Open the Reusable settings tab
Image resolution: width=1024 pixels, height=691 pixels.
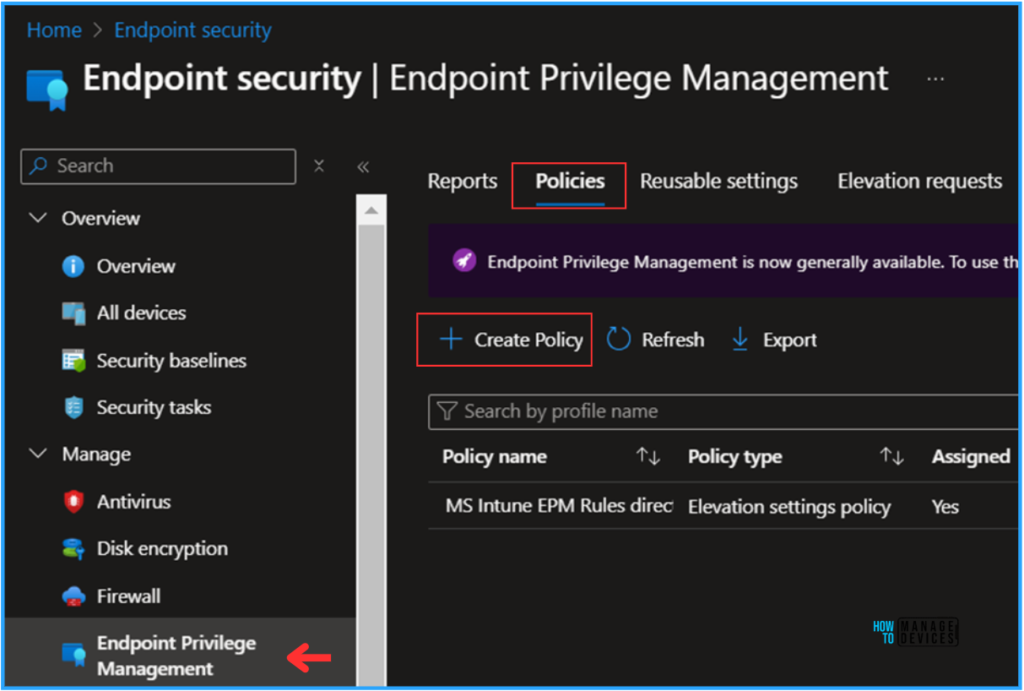718,181
